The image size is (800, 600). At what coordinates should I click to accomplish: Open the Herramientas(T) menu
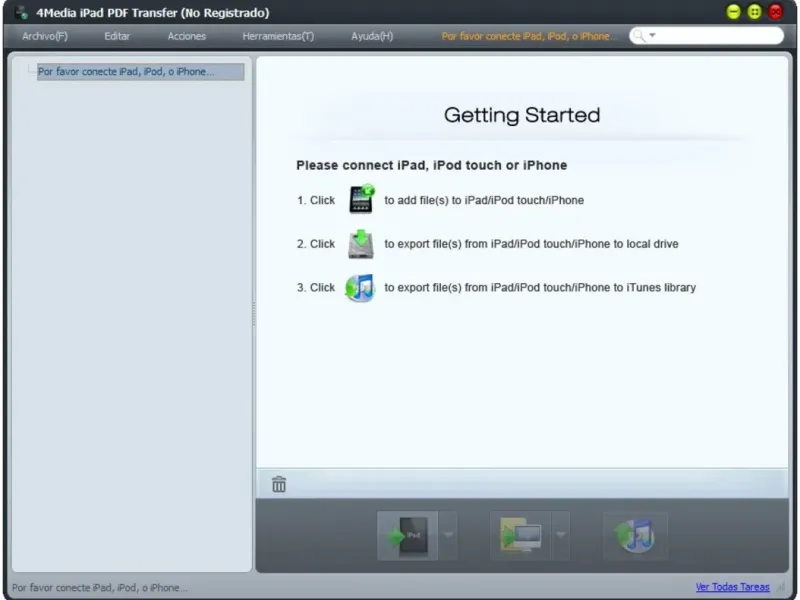tap(278, 36)
